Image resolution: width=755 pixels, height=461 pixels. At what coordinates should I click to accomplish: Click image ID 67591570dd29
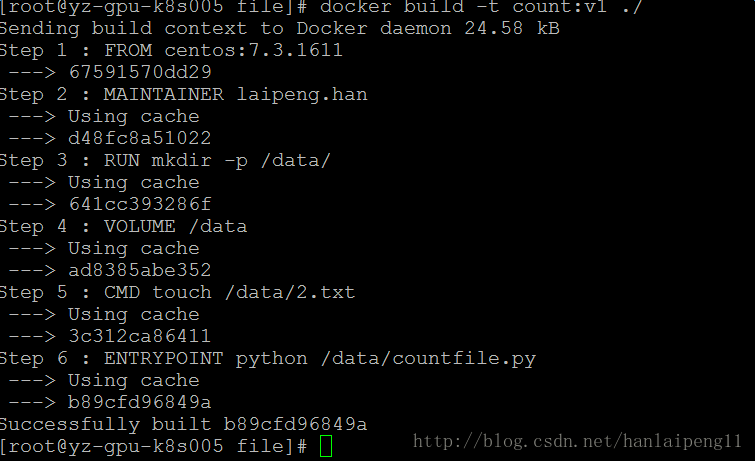tap(140, 72)
